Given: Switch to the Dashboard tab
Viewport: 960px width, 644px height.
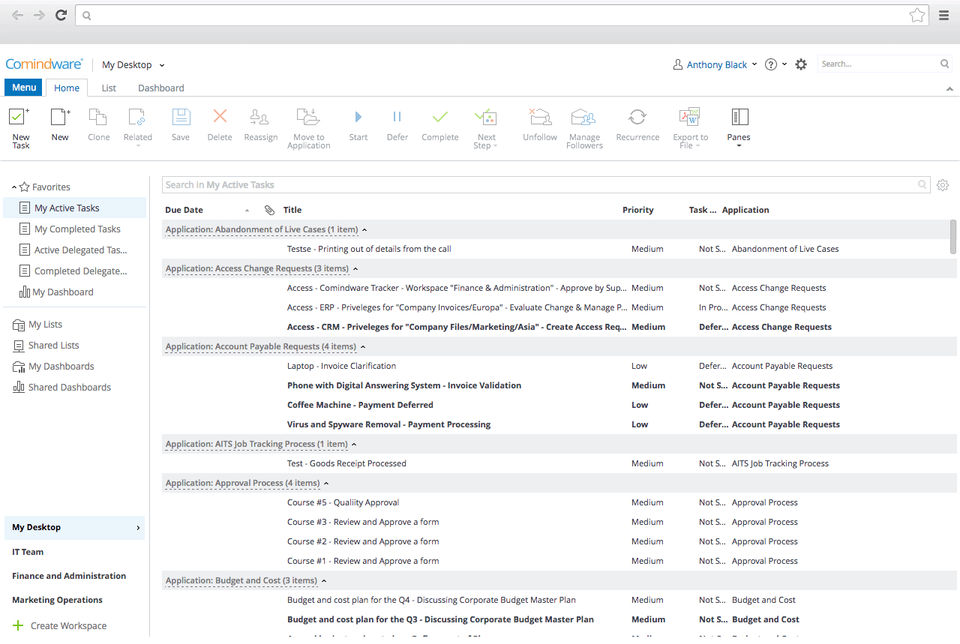Looking at the screenshot, I should point(161,88).
